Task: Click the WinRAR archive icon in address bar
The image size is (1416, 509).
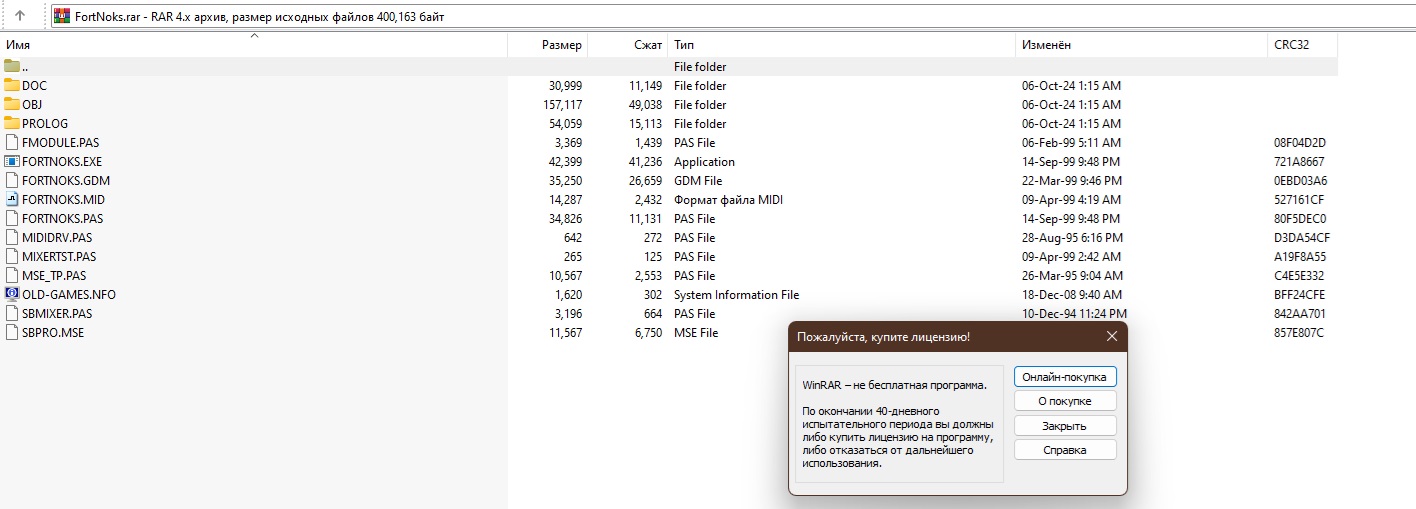Action: tap(61, 16)
